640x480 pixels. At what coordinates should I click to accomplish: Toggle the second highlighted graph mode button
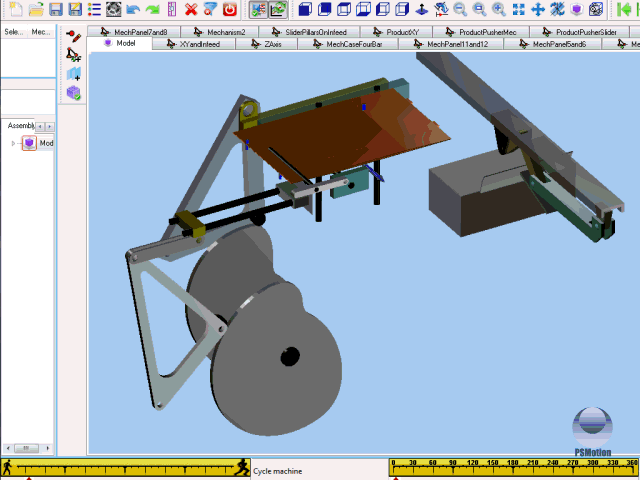point(277,9)
